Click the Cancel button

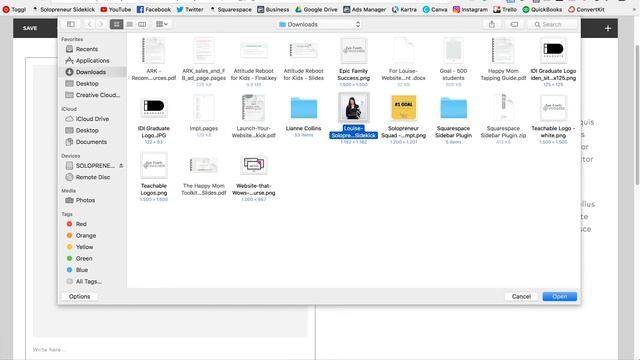point(521,296)
